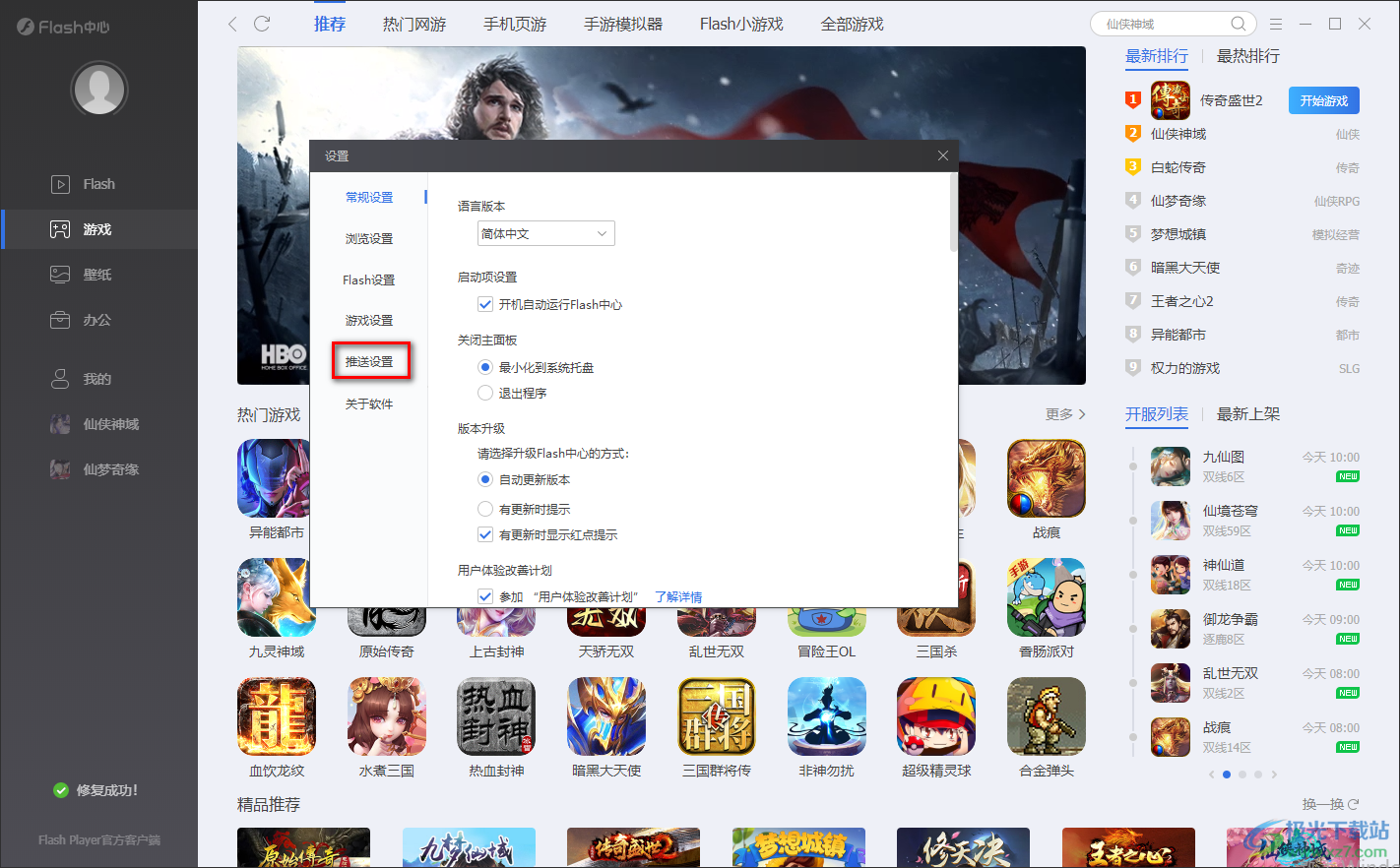
Task: Open 九仙图 server listing thumbnail
Action: point(1171,466)
